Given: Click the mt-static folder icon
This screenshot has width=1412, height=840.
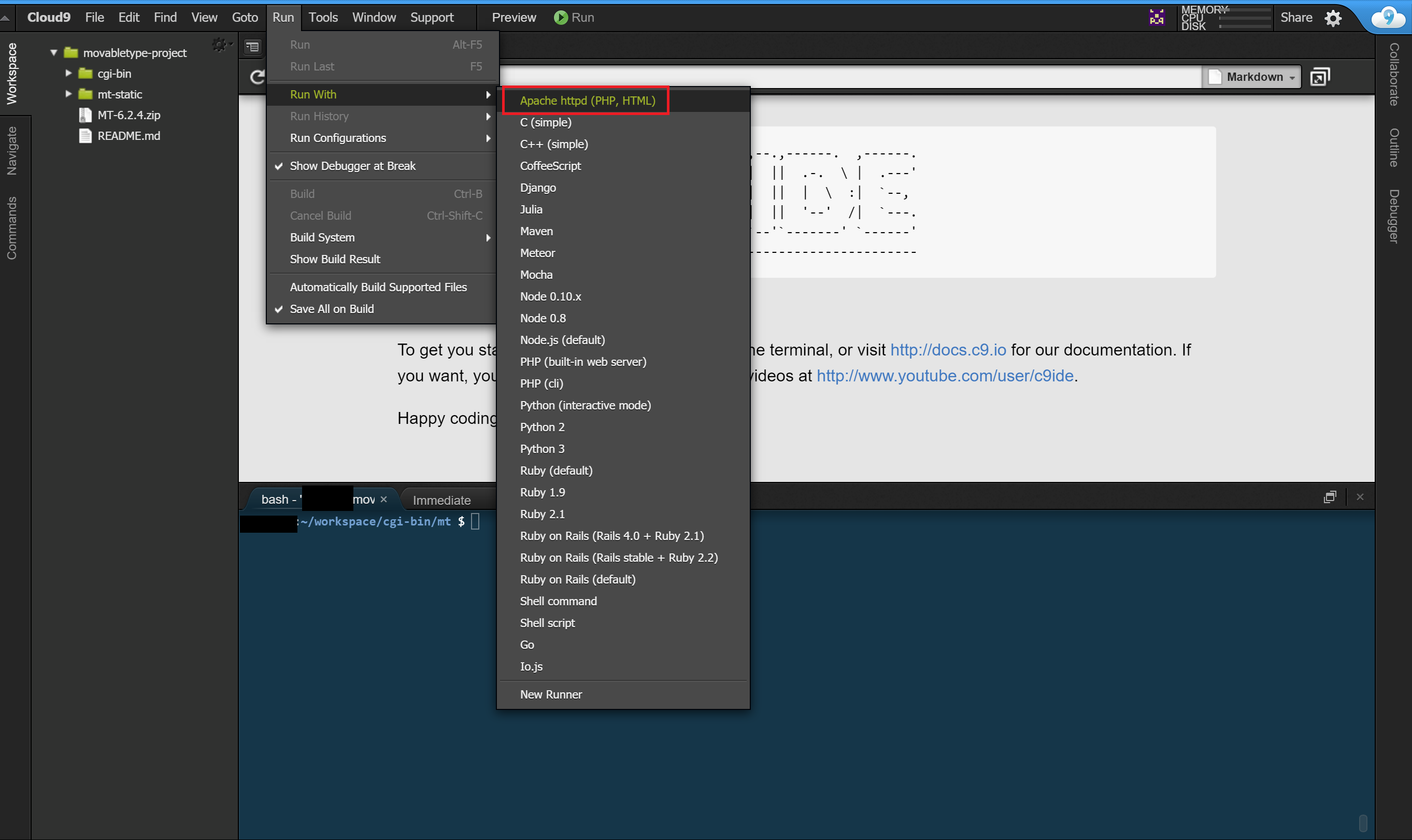Looking at the screenshot, I should 85,94.
